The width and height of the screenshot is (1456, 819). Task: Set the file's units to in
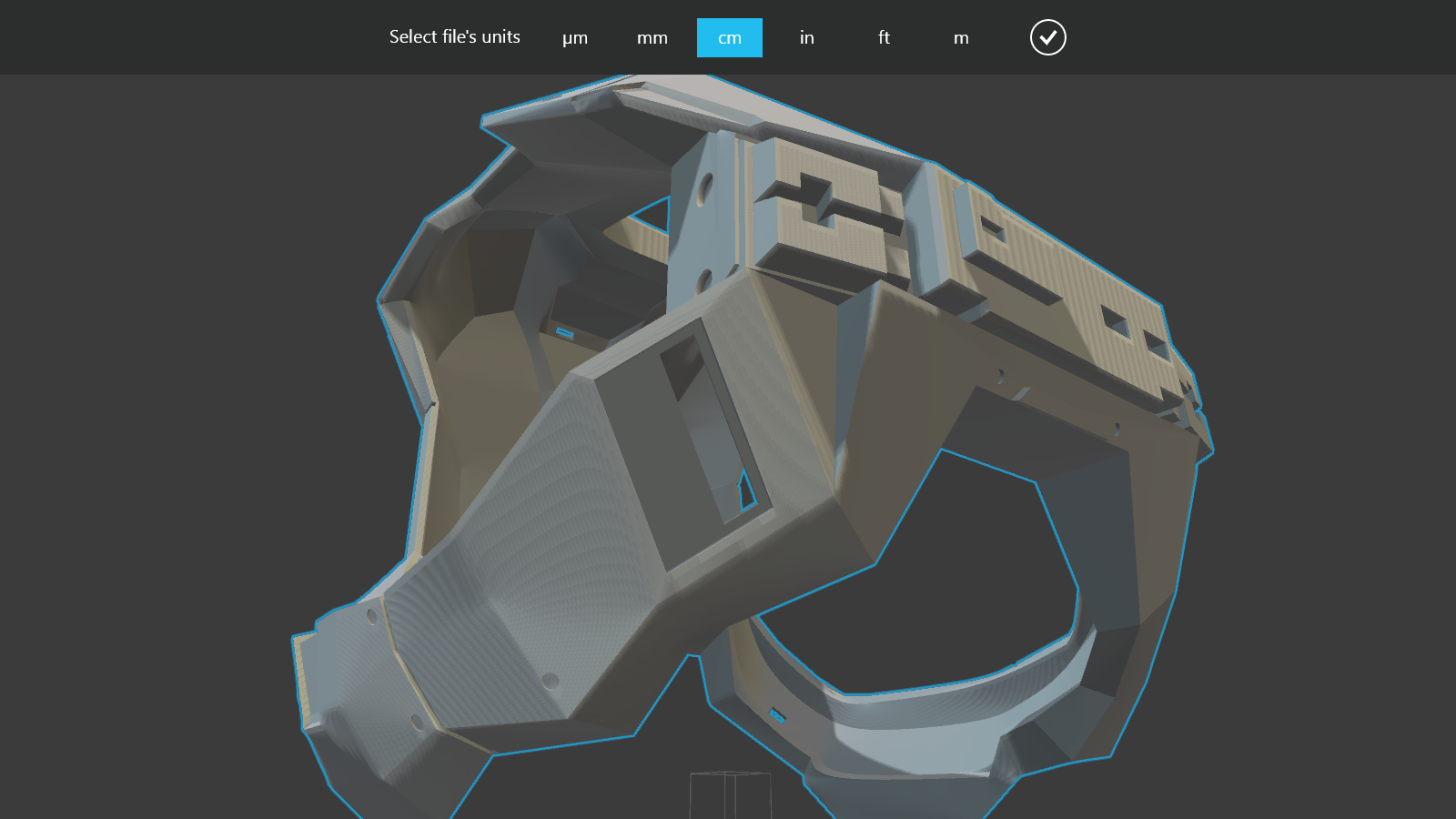[x=807, y=37]
